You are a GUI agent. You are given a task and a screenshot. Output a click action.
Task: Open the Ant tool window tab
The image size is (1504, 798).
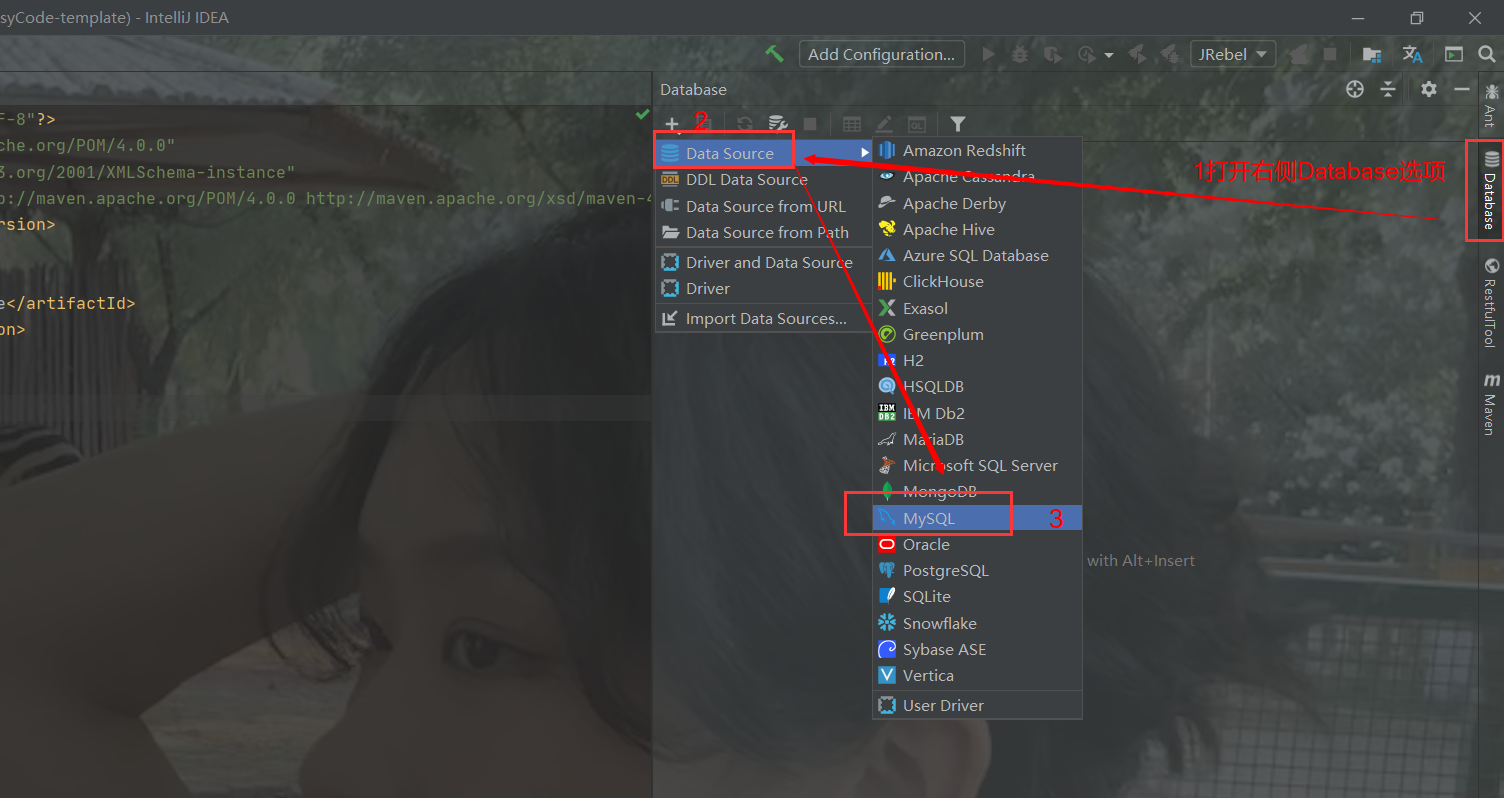point(1490,105)
